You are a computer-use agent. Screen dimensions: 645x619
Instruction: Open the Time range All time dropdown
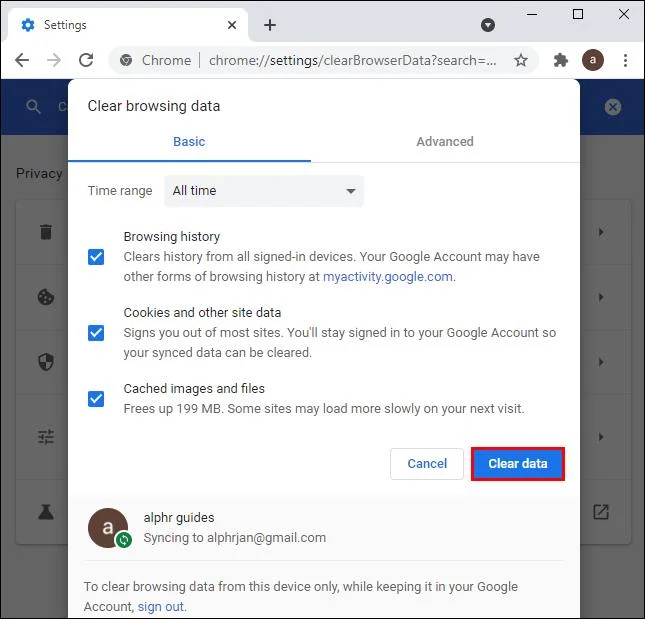[264, 191]
